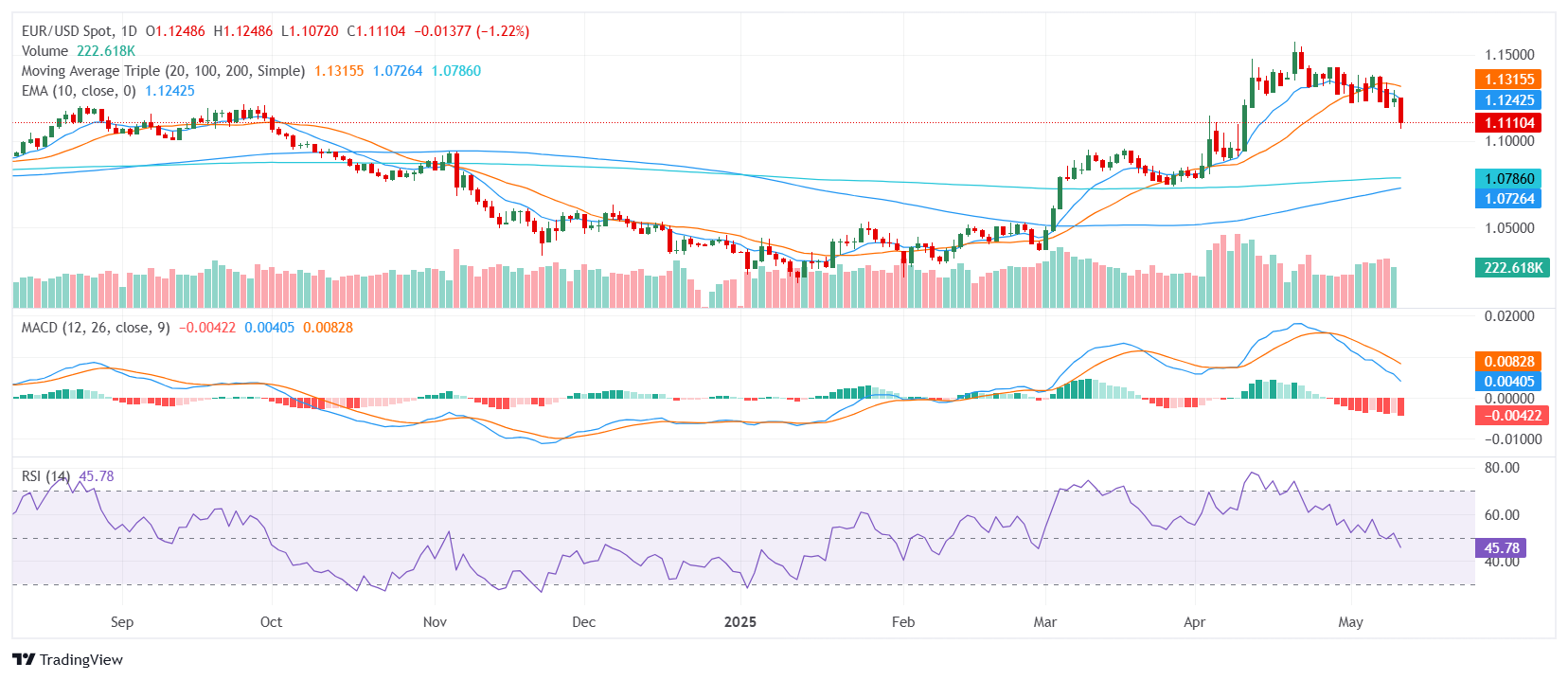Click the RSI (14) indicator label

tap(45, 476)
